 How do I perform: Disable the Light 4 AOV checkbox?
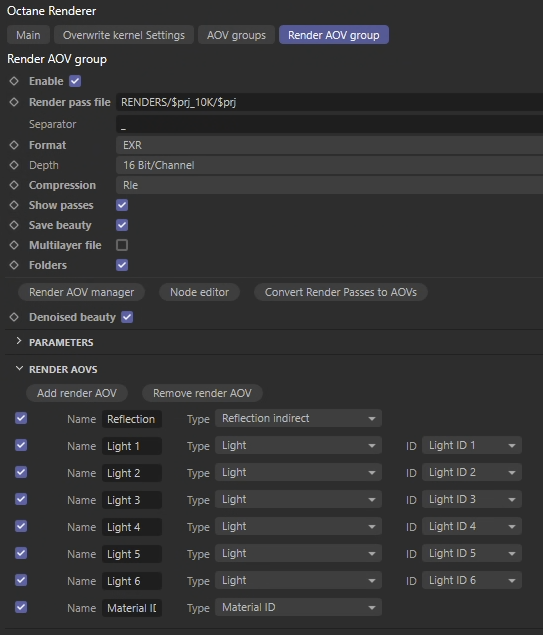tap(21, 526)
